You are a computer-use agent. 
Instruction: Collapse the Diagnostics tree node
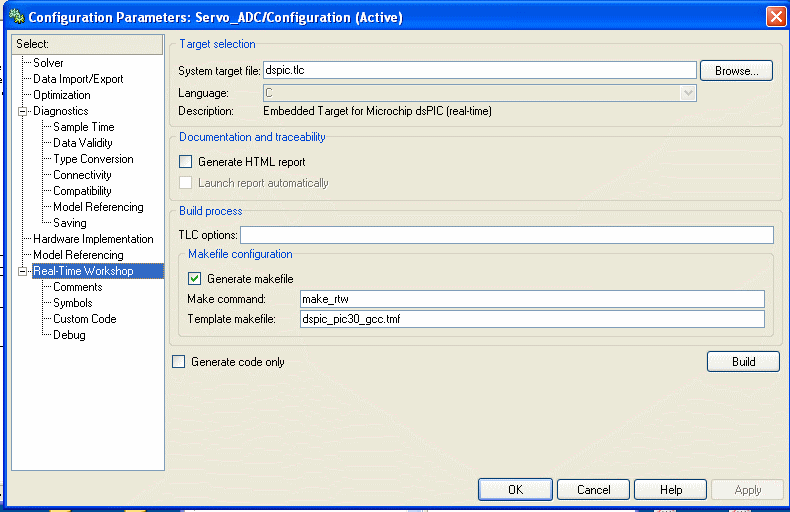[22, 111]
